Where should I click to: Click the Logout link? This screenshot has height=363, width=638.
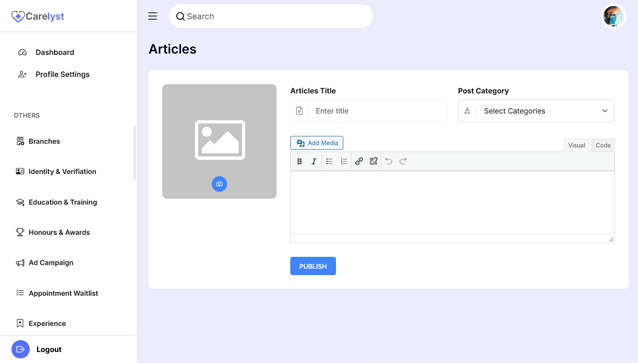49,350
